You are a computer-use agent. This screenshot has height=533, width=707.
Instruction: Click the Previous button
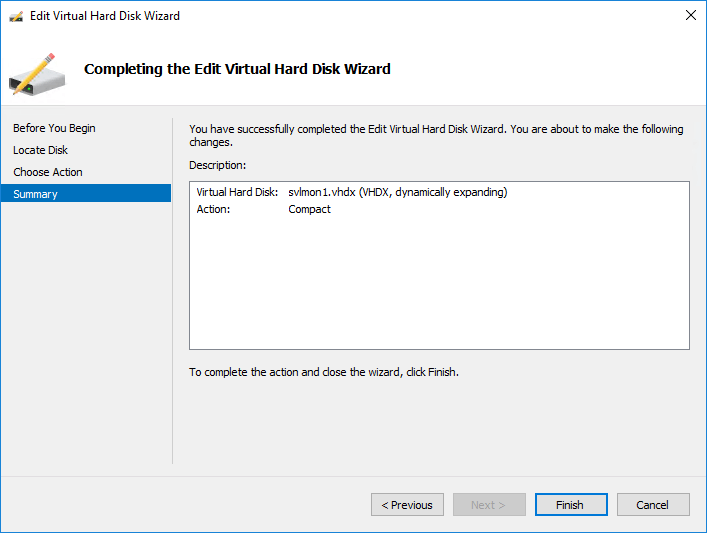[x=407, y=505]
